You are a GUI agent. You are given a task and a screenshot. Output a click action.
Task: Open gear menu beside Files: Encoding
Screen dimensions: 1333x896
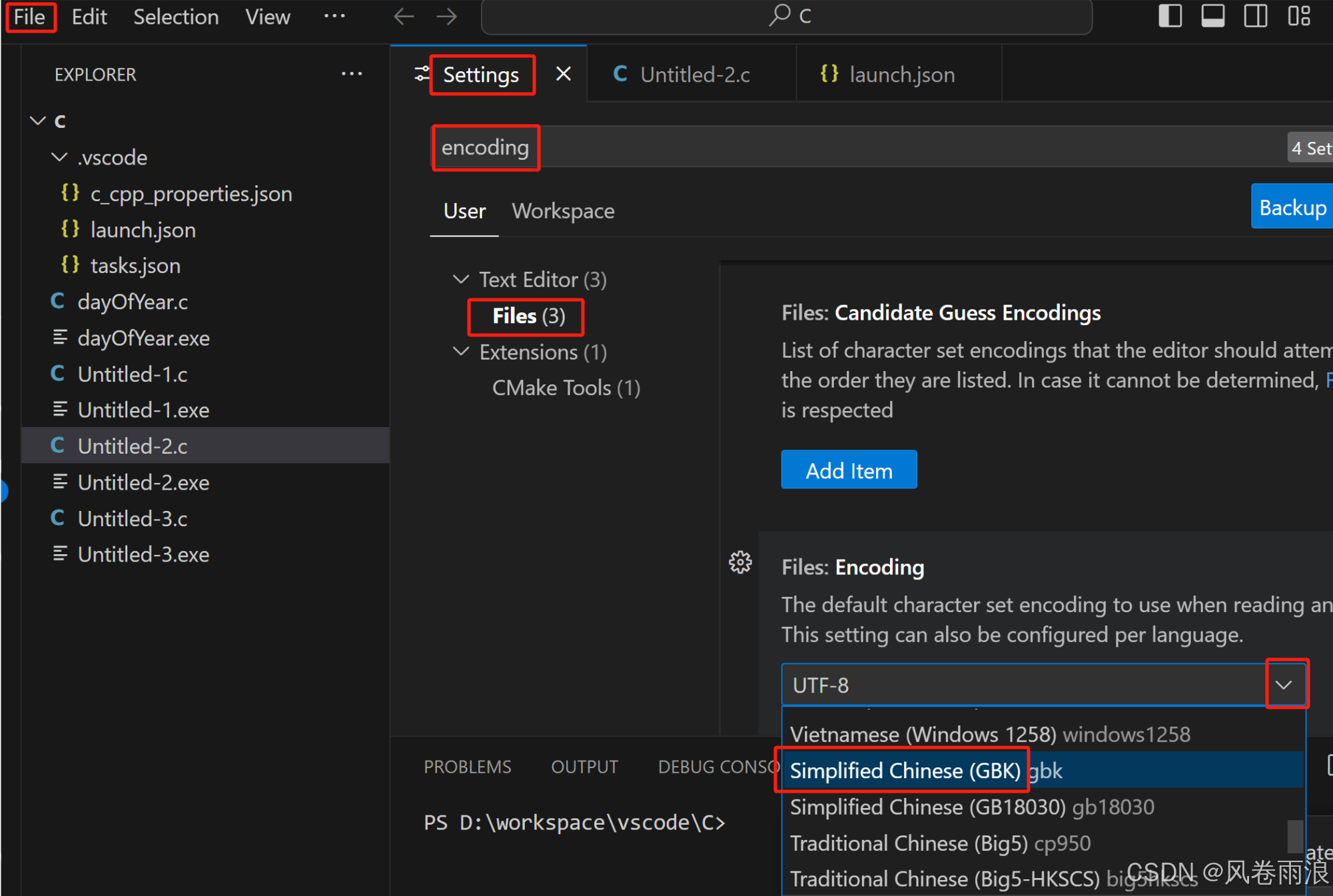[740, 563]
